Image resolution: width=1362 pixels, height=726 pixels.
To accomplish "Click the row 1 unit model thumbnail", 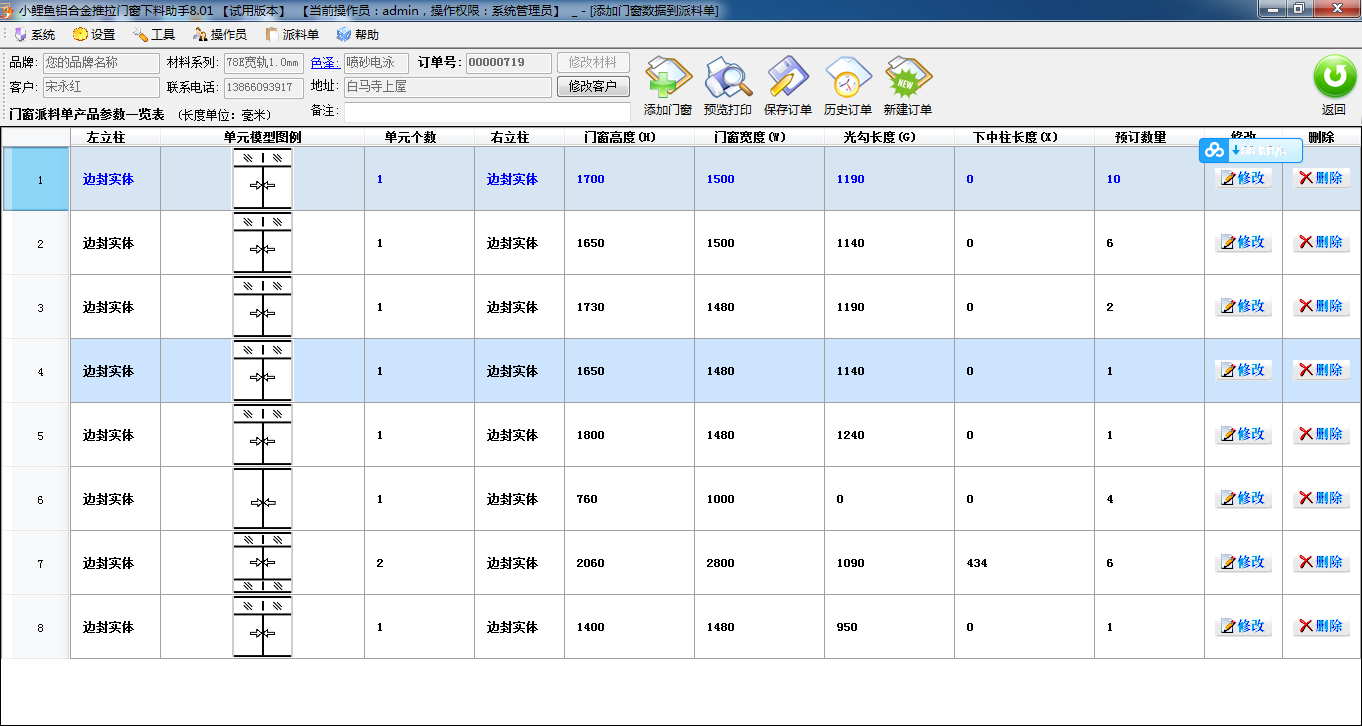I will pos(262,179).
